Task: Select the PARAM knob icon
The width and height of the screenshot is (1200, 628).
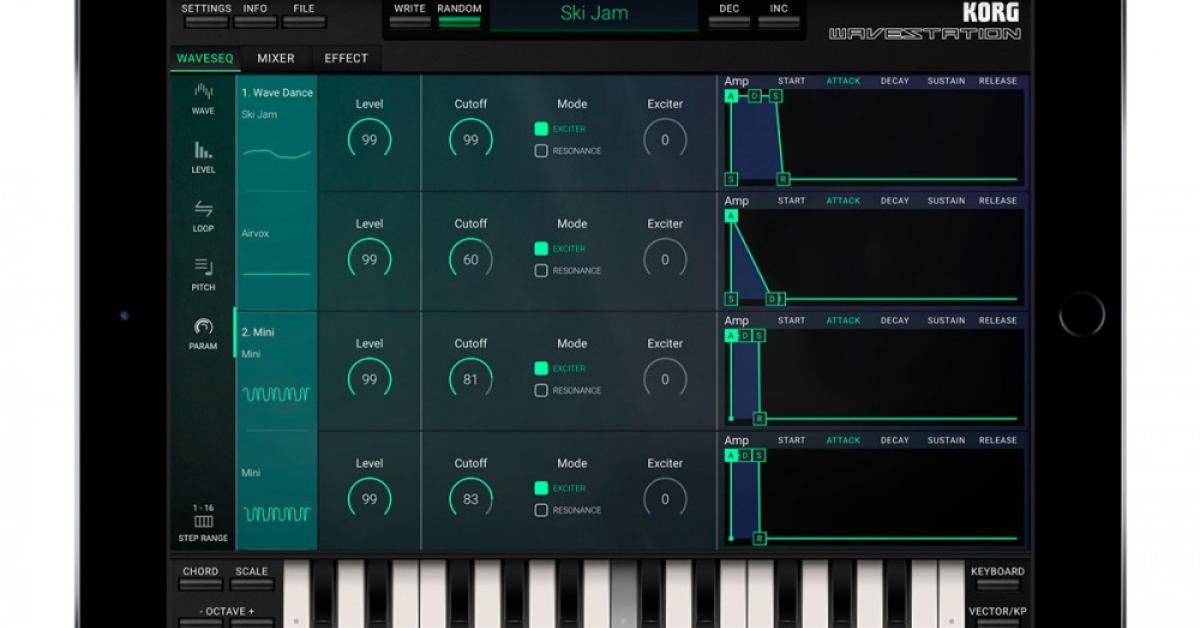Action: (x=203, y=328)
